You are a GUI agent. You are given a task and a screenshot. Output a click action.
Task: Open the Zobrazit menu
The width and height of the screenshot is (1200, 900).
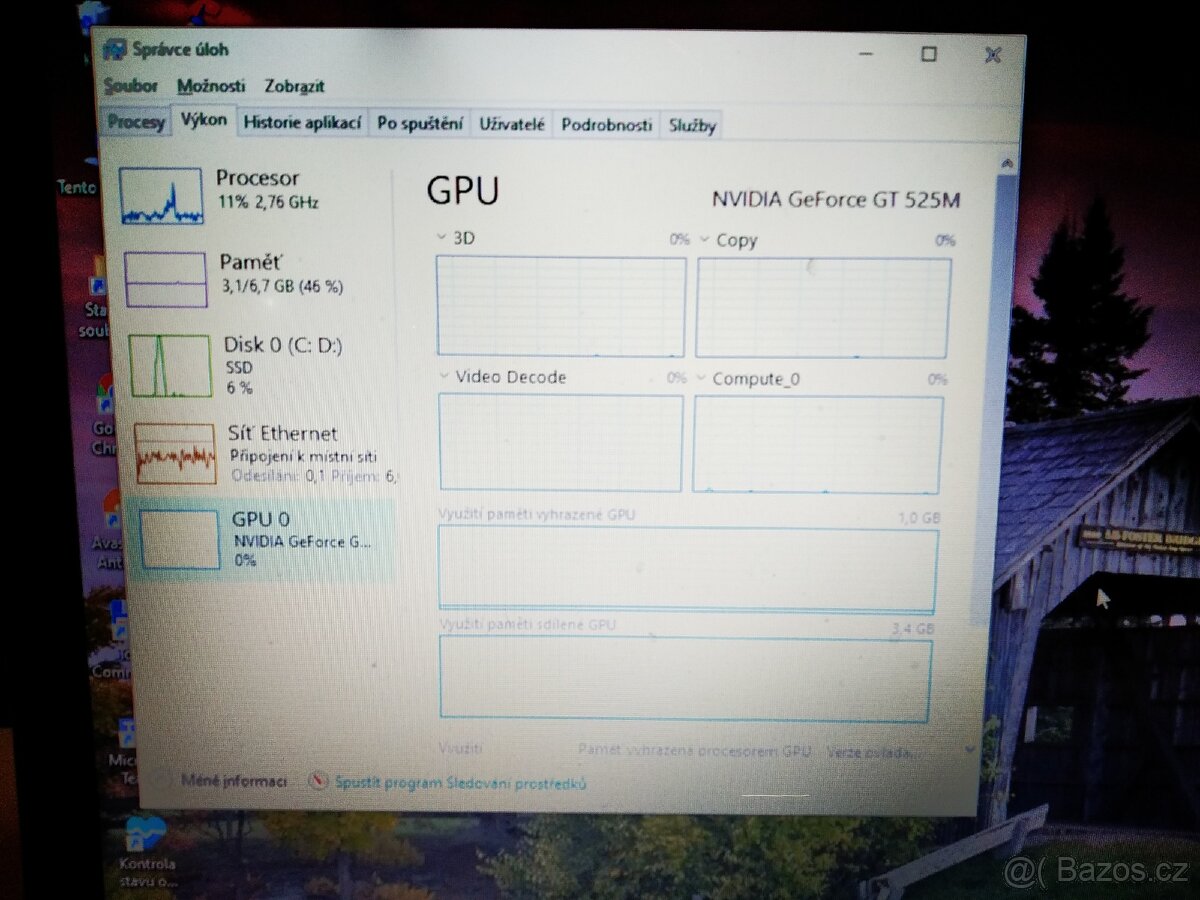pos(294,86)
